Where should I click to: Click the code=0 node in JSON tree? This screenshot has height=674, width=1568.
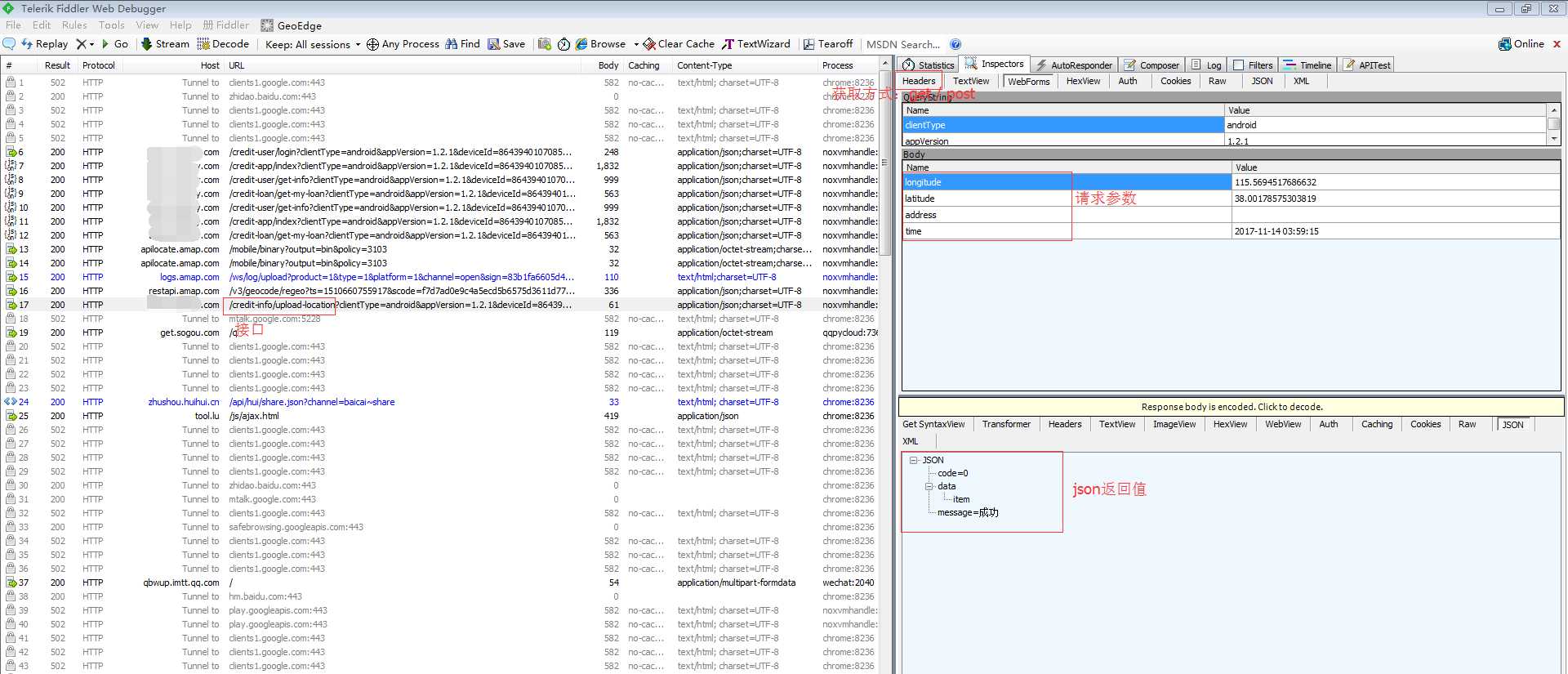coord(953,473)
